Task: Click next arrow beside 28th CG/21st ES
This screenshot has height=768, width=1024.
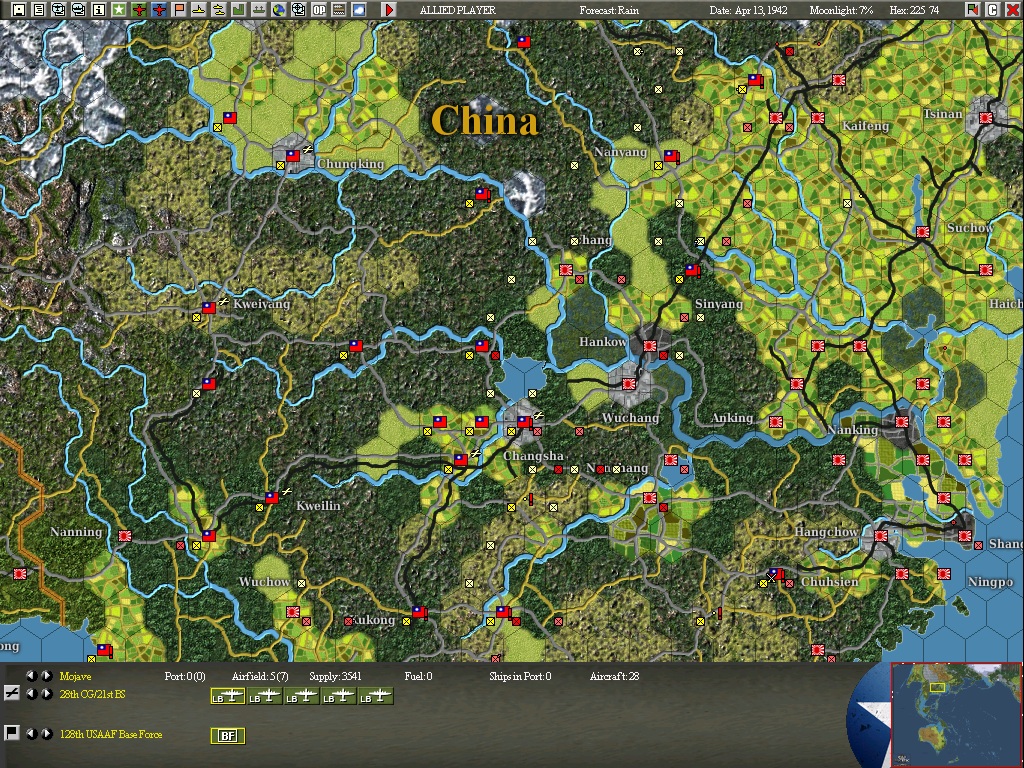Action: (x=47, y=694)
